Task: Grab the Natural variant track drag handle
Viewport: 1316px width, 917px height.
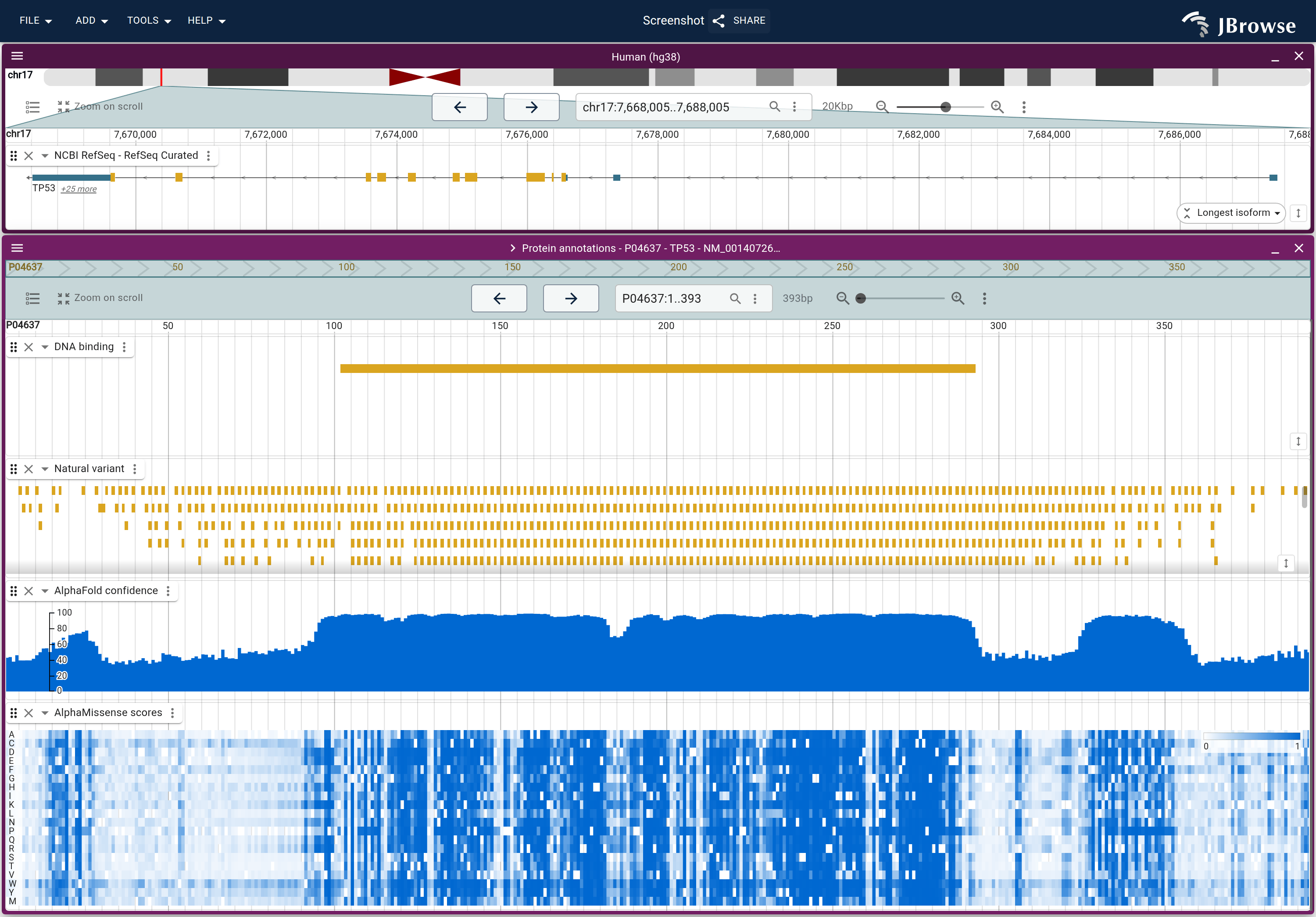Action: point(14,469)
